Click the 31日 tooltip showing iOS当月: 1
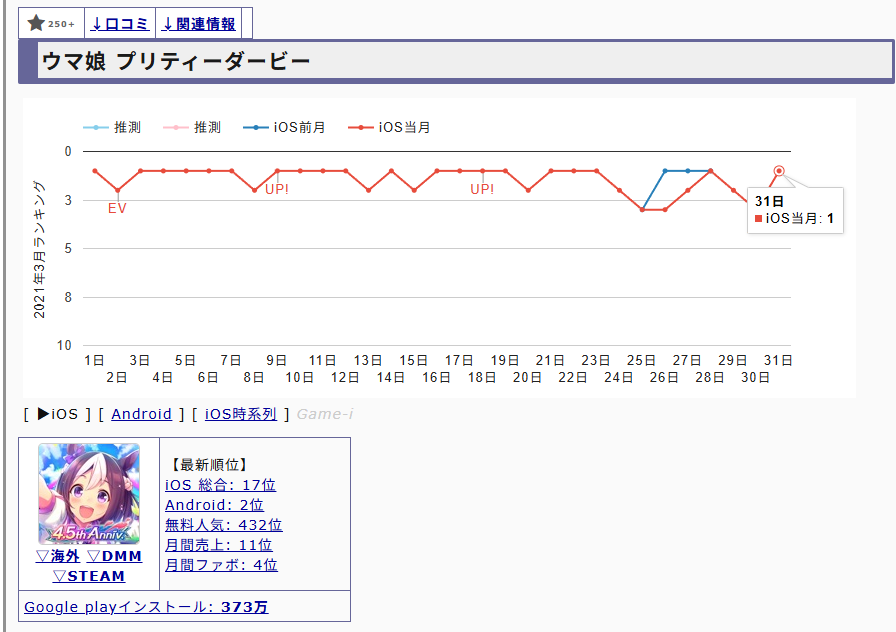Viewport: 896px width, 632px height. 795,210
